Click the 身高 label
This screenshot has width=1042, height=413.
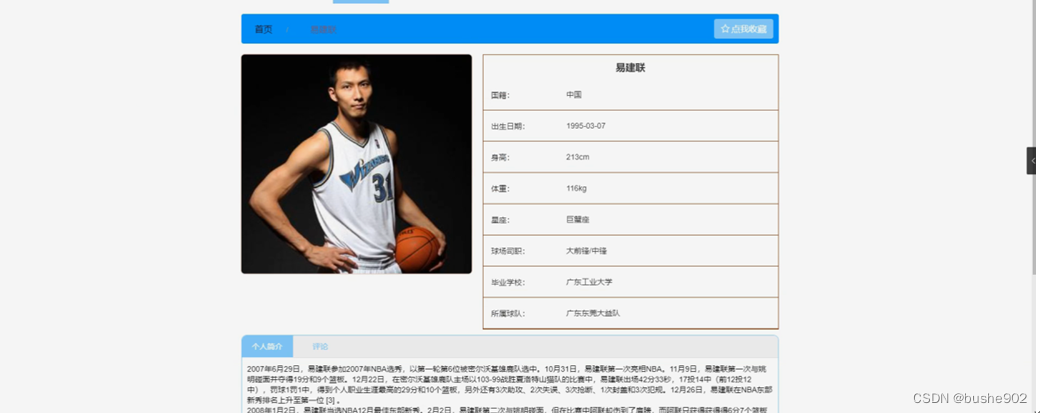[500, 158]
